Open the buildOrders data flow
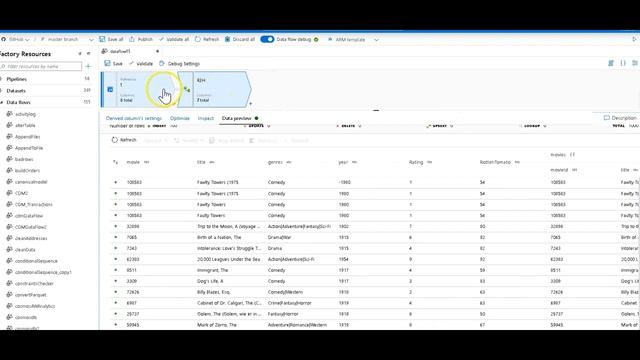Image resolution: width=640 pixels, height=360 pixels. (x=27, y=171)
